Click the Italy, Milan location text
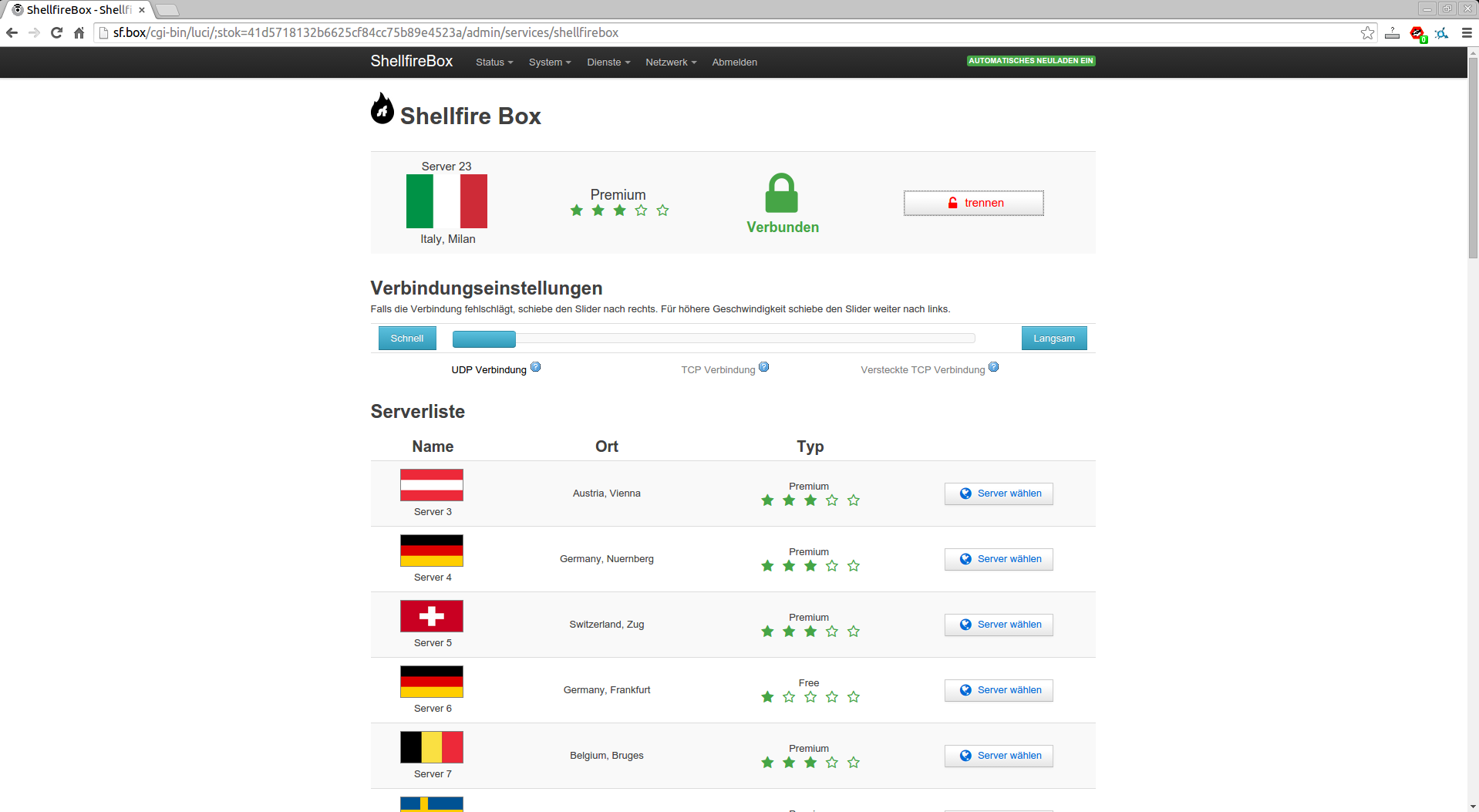The image size is (1479, 812). [x=448, y=239]
